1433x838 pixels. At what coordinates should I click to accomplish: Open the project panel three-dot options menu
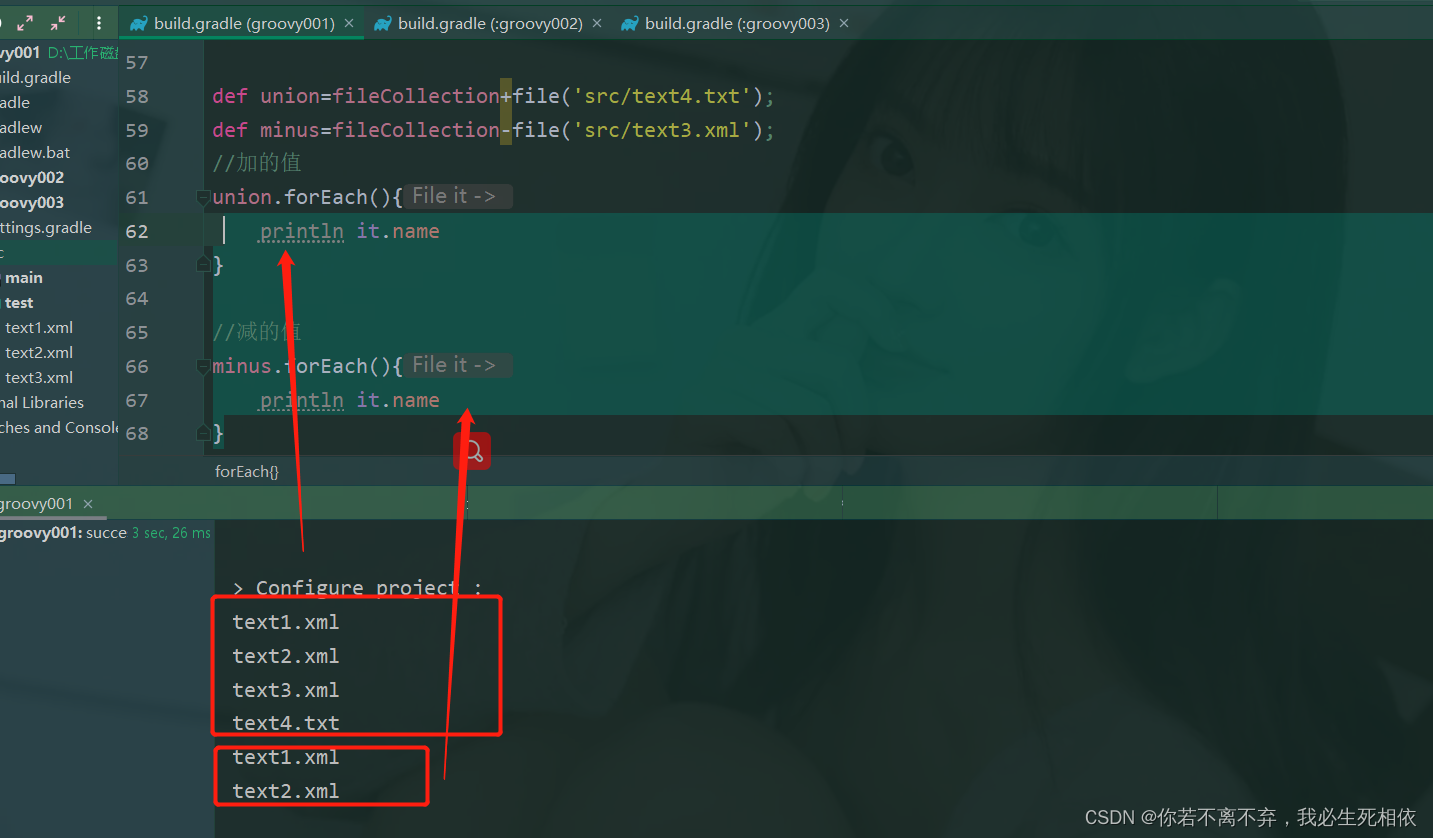pos(98,23)
